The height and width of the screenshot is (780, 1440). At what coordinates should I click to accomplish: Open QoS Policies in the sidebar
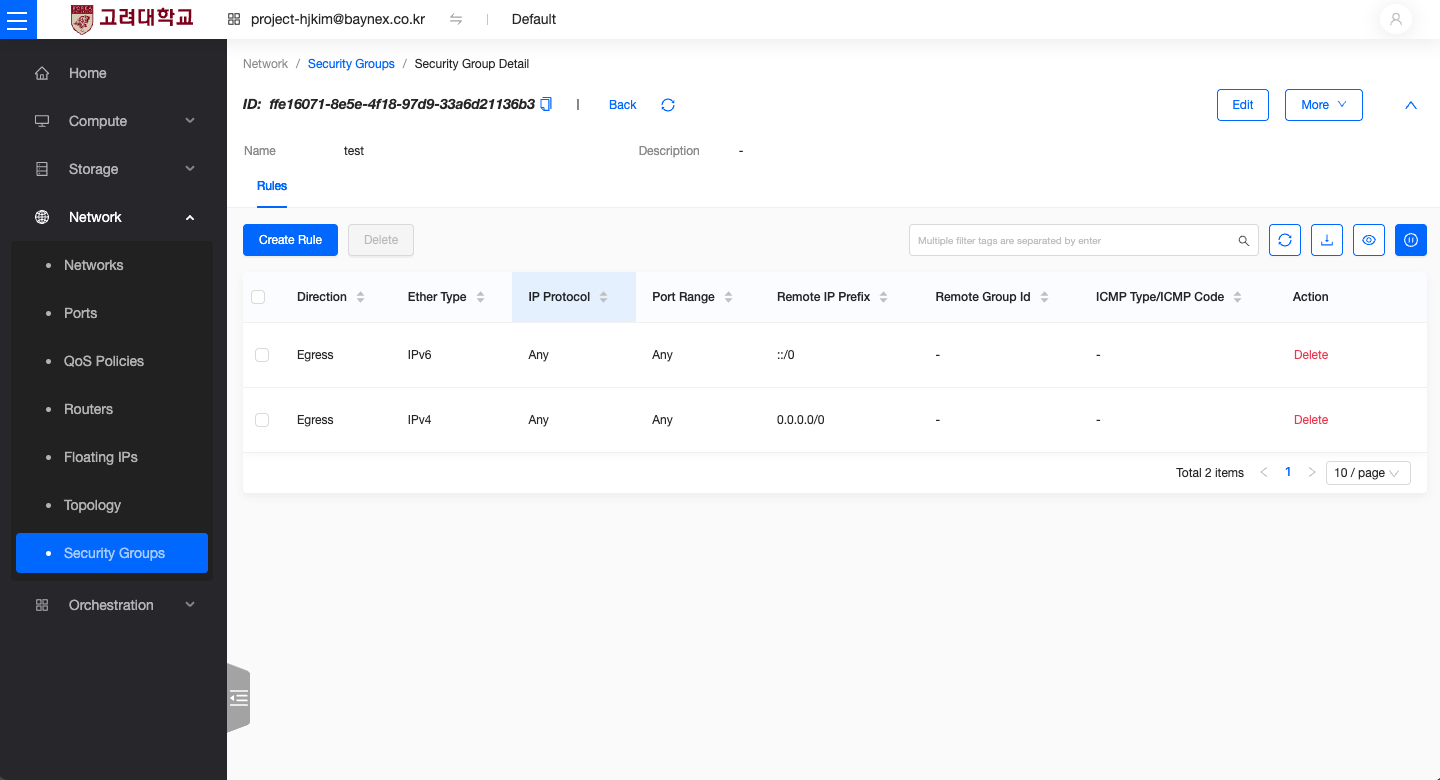(112, 361)
